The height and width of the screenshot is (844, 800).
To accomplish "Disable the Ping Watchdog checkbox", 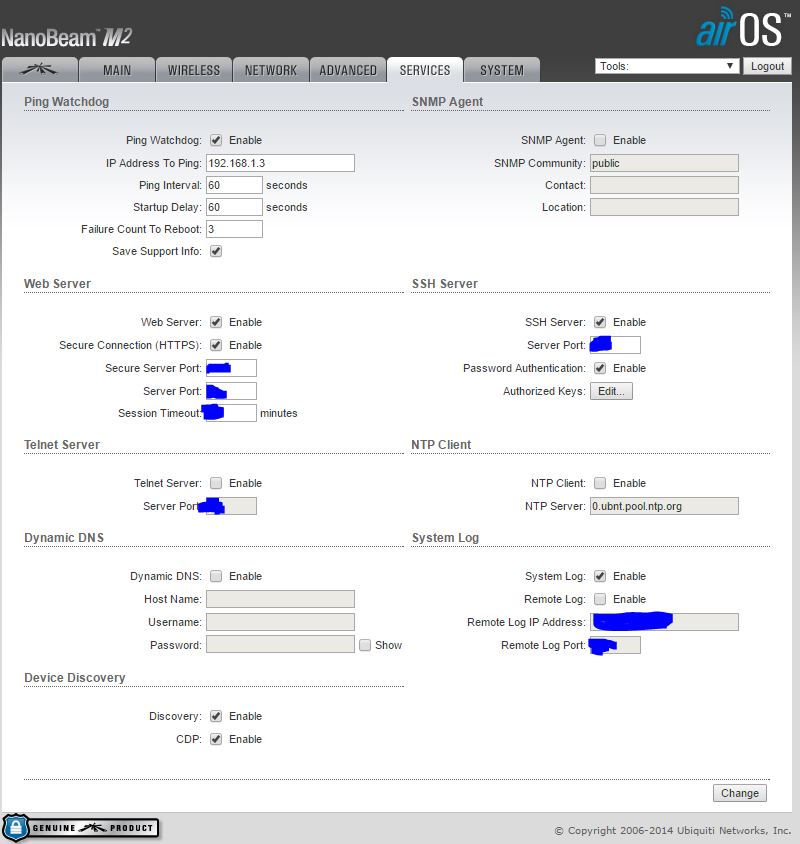I will coord(216,140).
